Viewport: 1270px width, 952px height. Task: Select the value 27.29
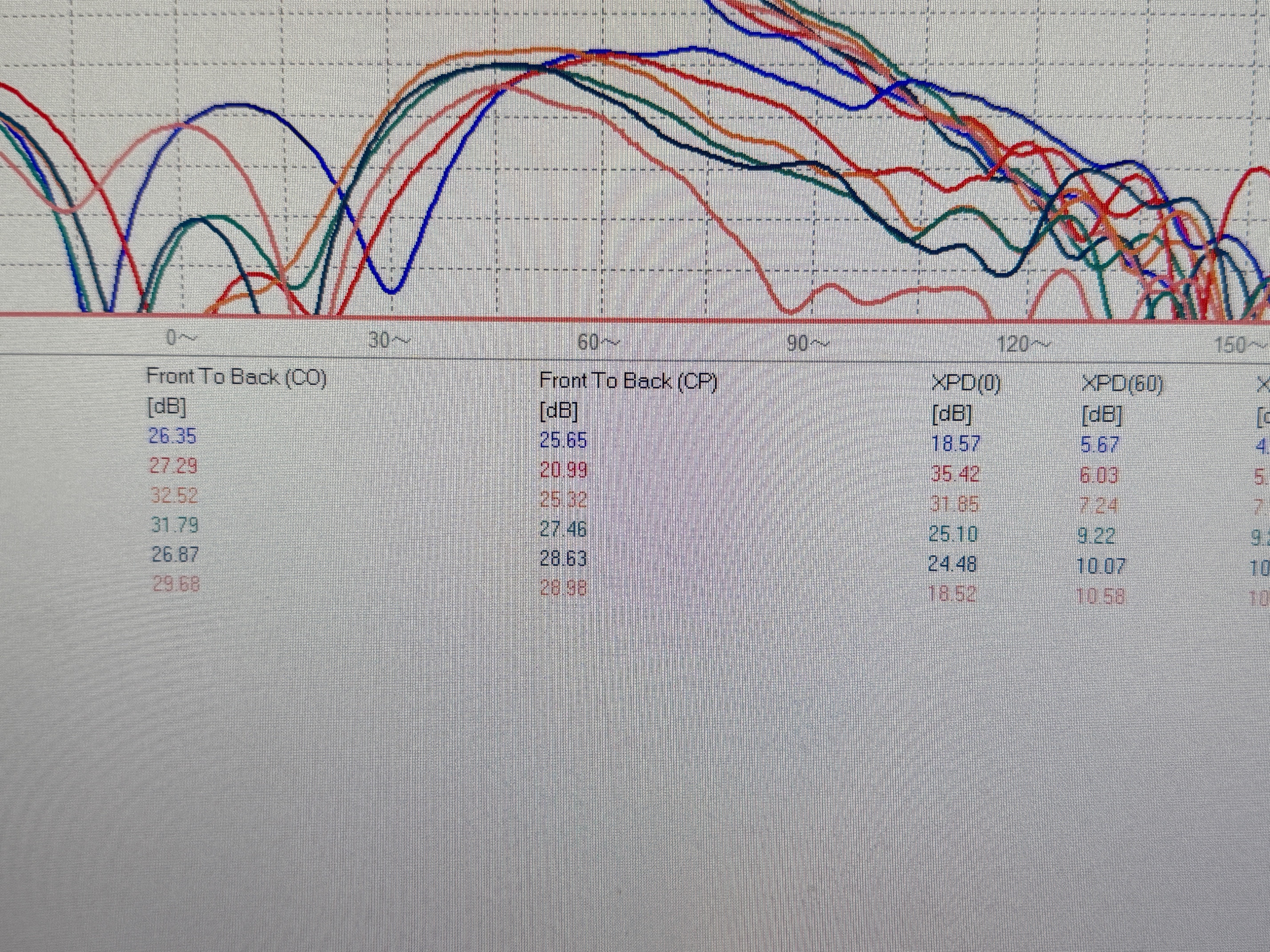click(x=173, y=466)
